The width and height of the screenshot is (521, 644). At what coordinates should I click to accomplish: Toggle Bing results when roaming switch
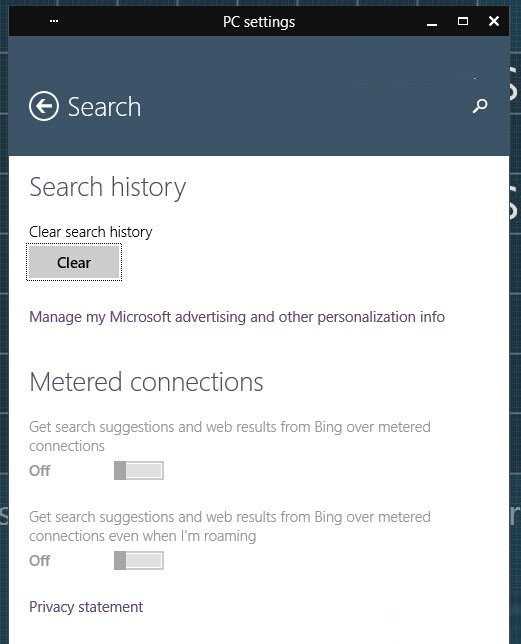tap(139, 561)
